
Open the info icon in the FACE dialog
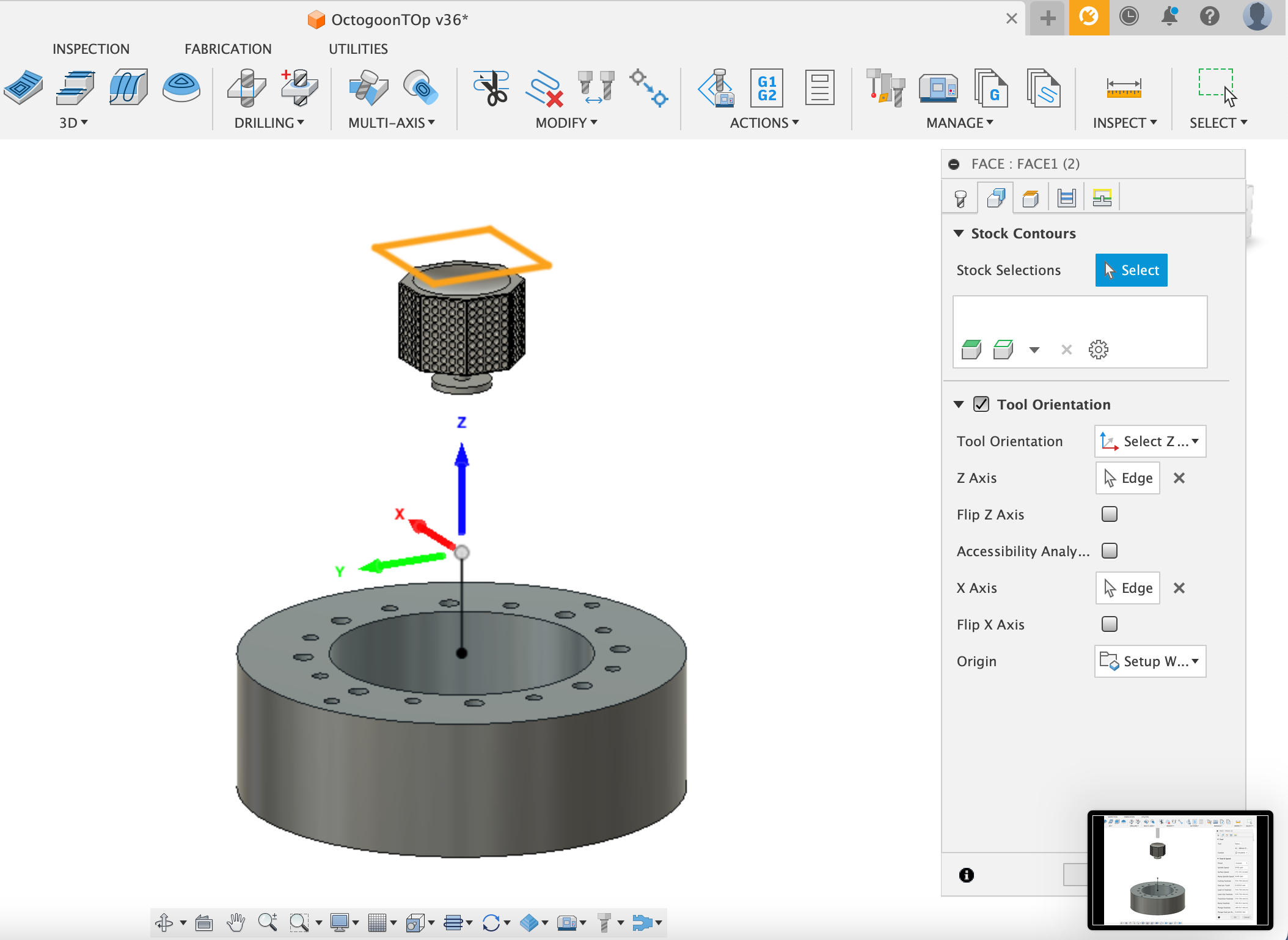tap(967, 875)
